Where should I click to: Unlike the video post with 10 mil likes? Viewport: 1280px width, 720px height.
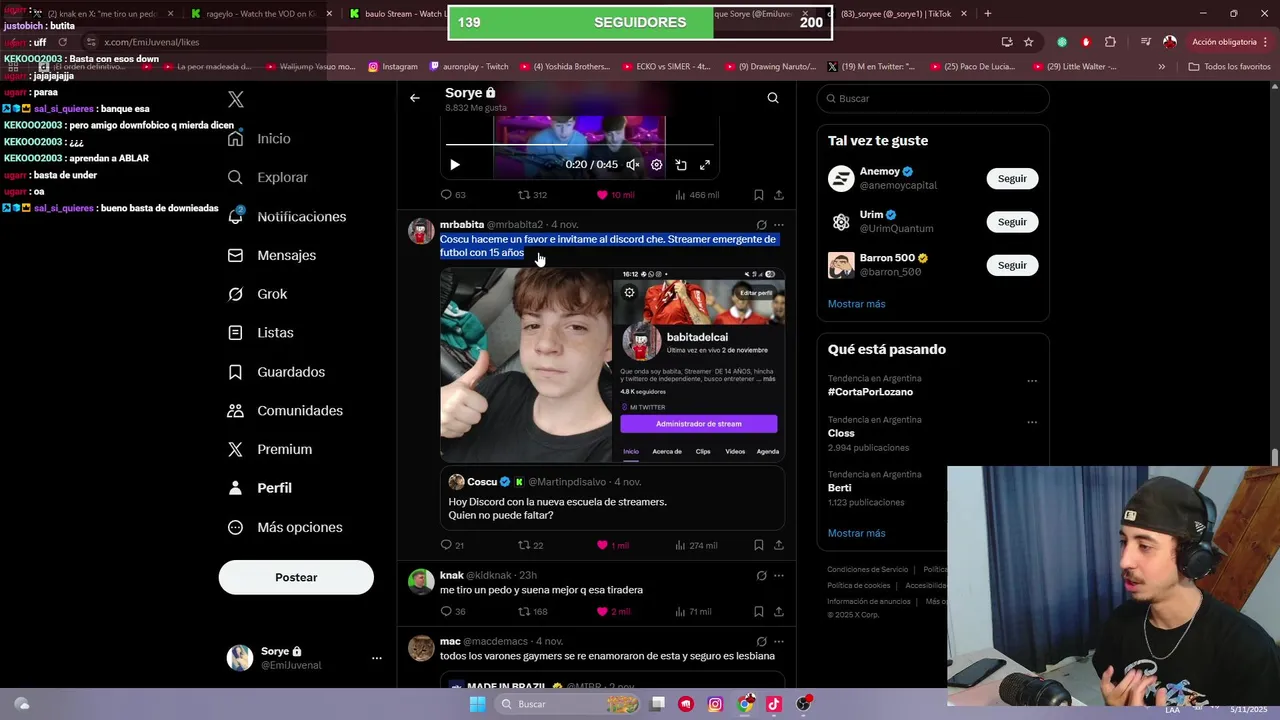click(615, 195)
